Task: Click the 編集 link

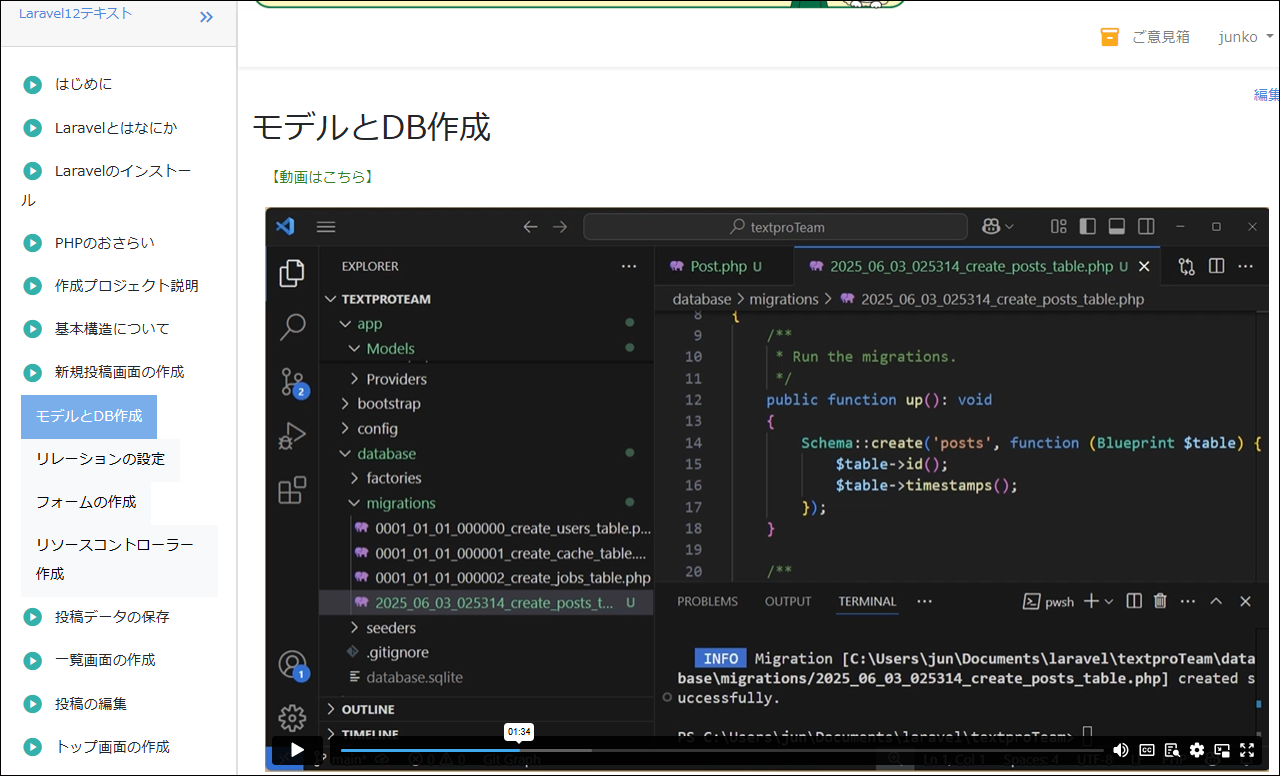Action: click(1267, 95)
